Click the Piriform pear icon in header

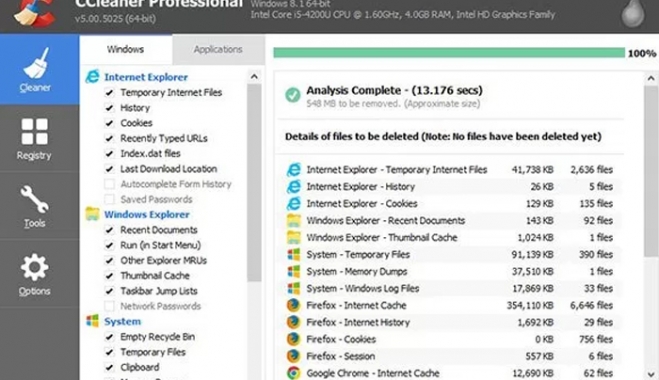point(633,13)
